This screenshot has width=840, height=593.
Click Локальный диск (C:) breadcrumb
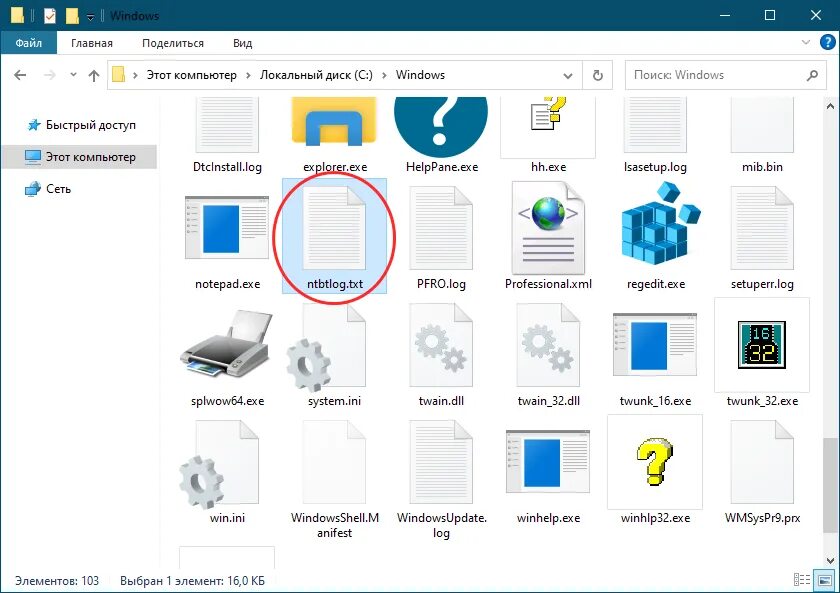point(316,75)
